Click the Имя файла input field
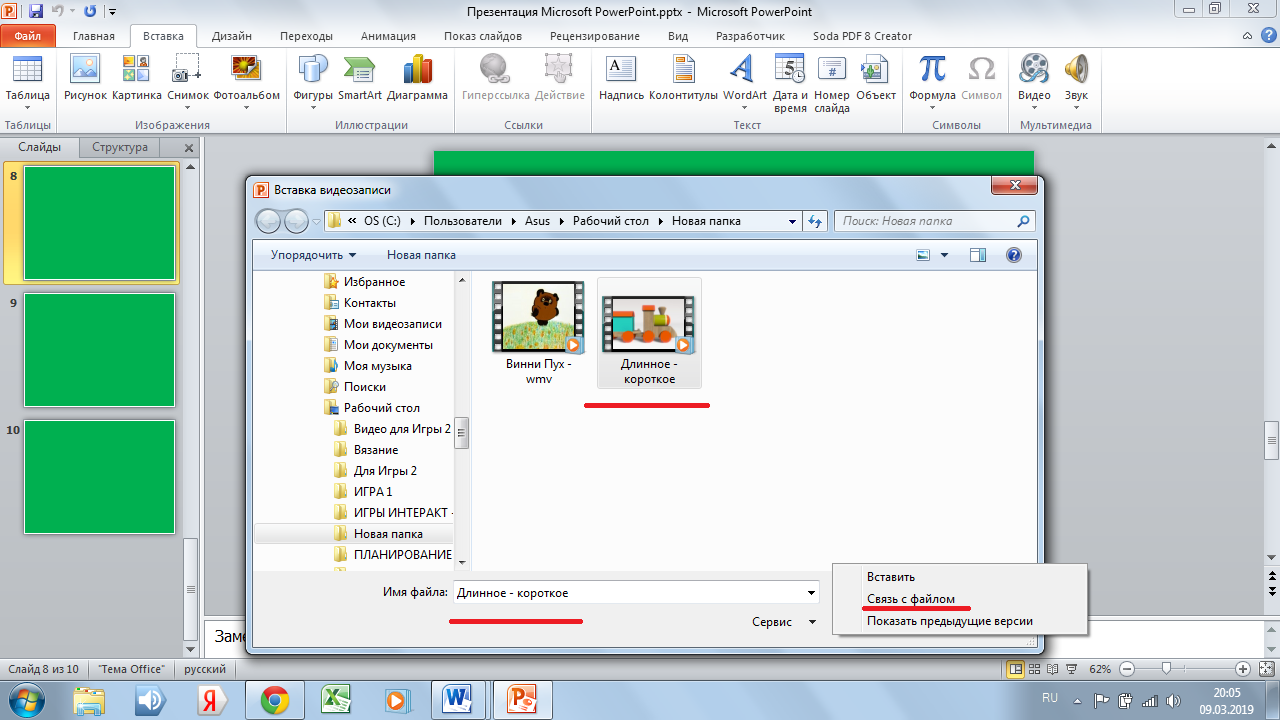Screen dimensions: 1280x720 click(628, 593)
